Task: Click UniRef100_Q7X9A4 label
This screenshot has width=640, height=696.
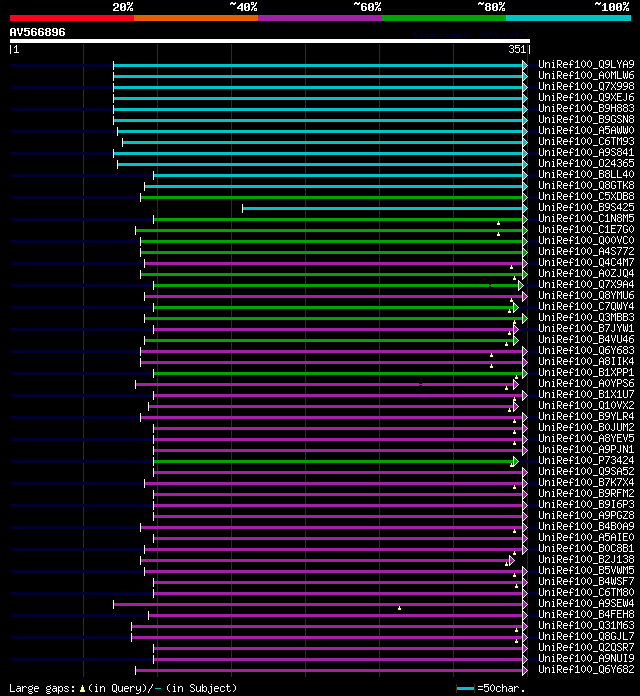Action: [586, 284]
